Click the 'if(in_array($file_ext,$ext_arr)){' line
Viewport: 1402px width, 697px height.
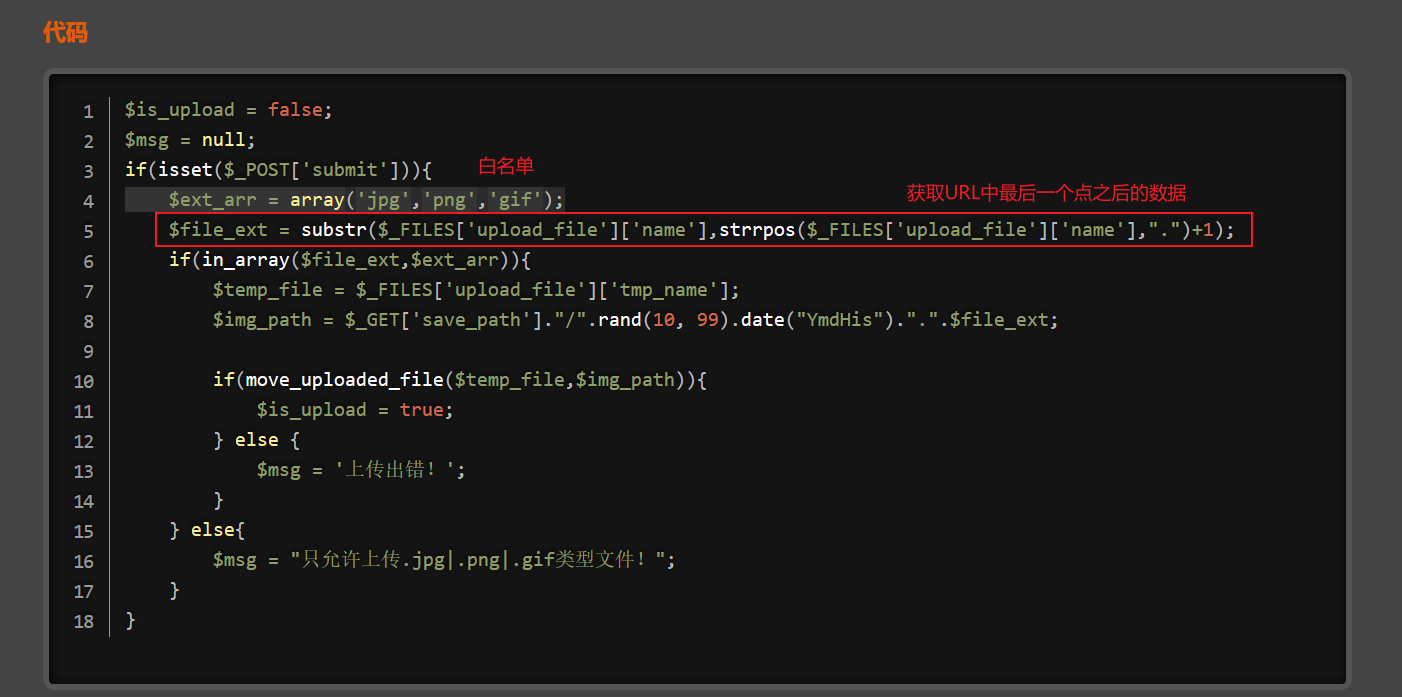(349, 260)
